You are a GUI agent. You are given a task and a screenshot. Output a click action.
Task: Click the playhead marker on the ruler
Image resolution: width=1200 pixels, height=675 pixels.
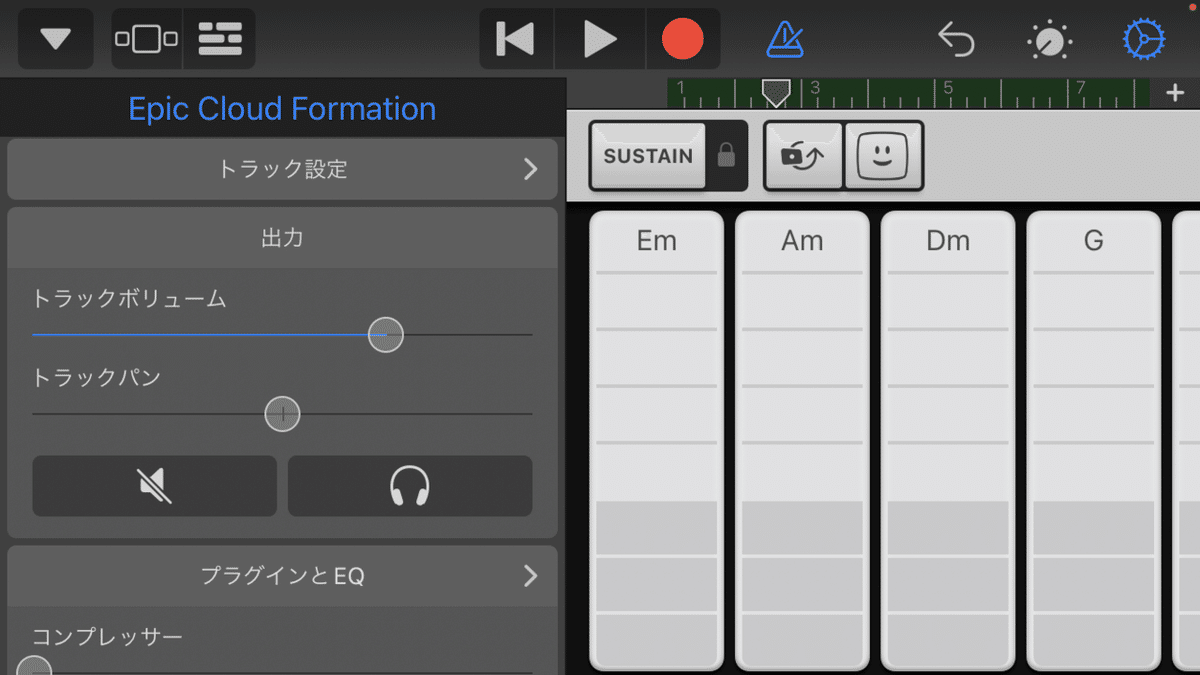point(775,93)
